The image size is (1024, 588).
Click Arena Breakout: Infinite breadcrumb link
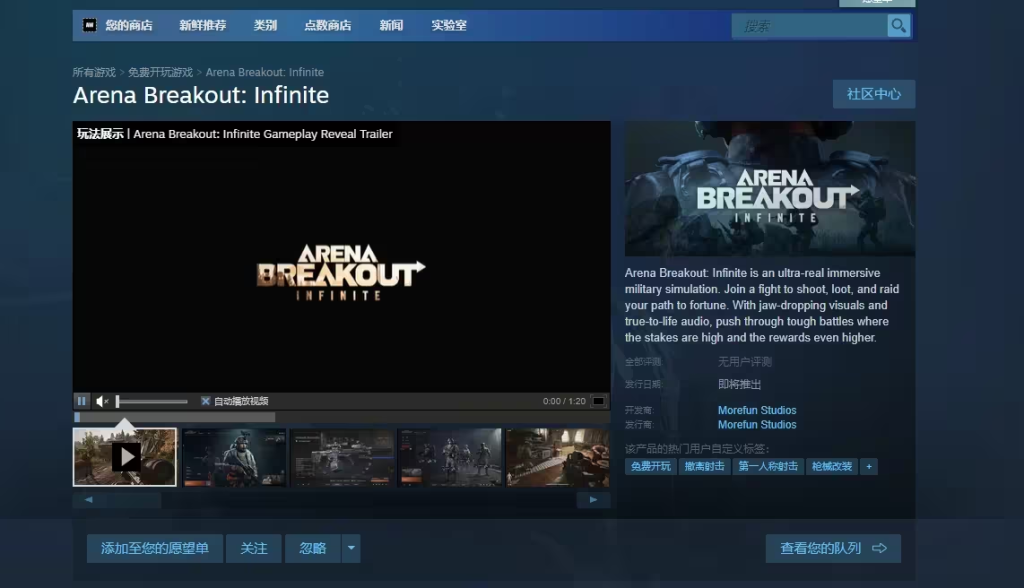coord(264,73)
